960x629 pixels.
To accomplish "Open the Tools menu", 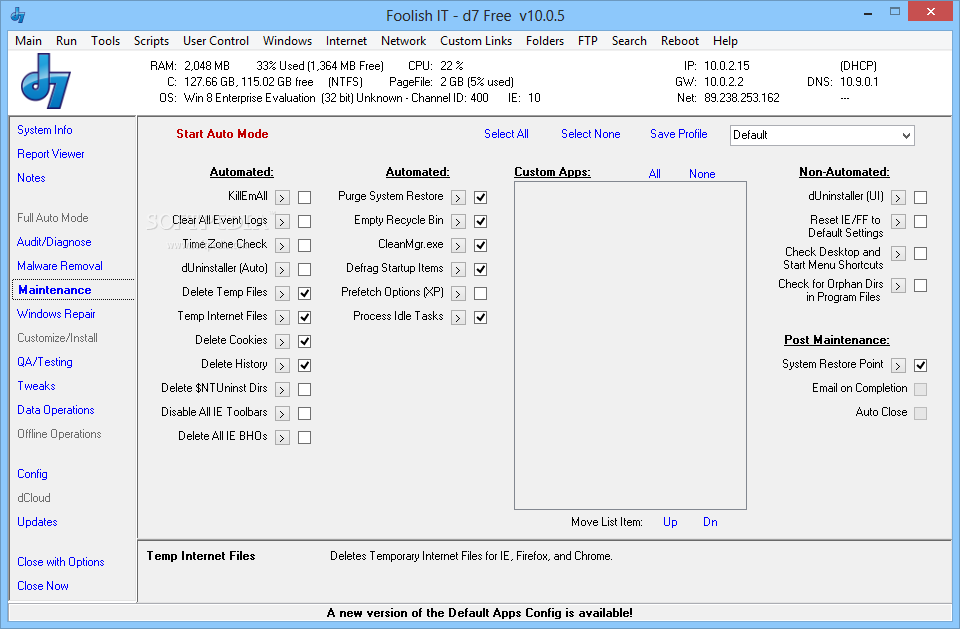I will (x=105, y=40).
